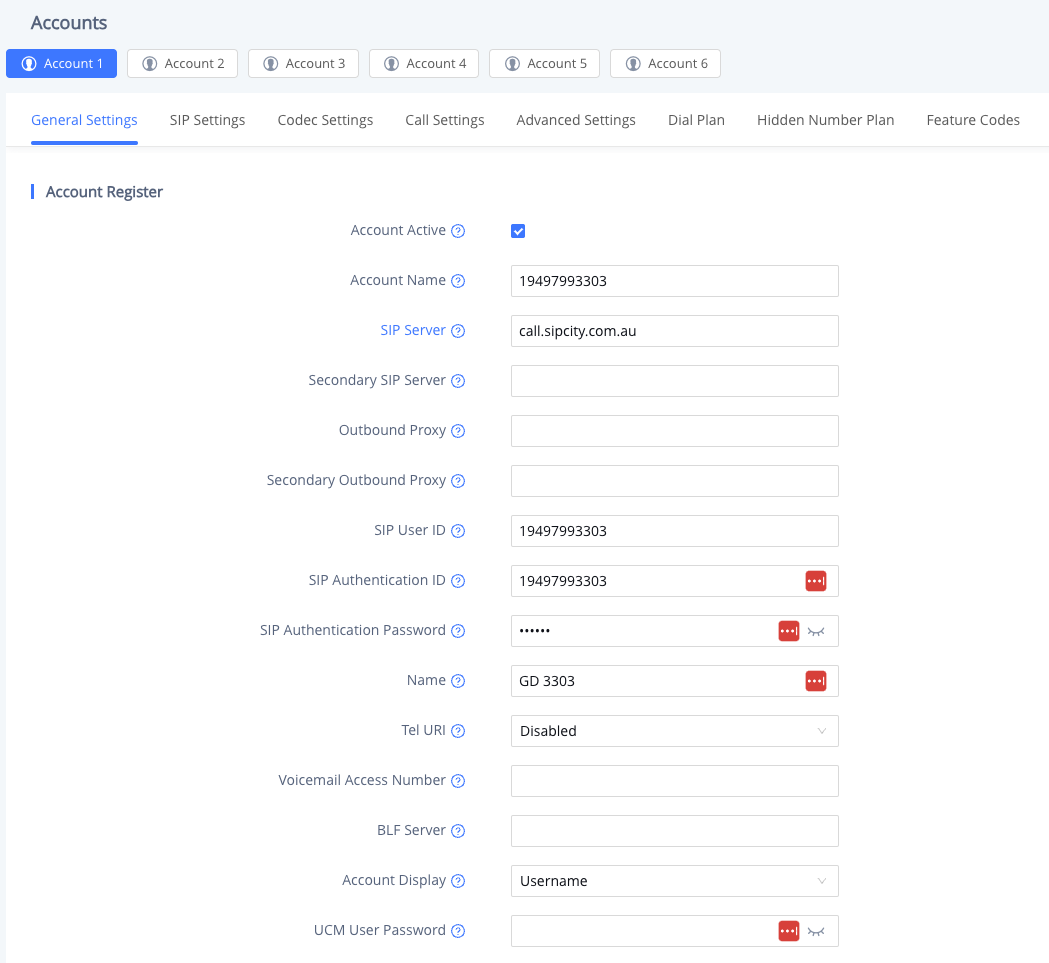Click help icon beside Outbound Proxy
The width and height of the screenshot is (1049, 963).
458,431
